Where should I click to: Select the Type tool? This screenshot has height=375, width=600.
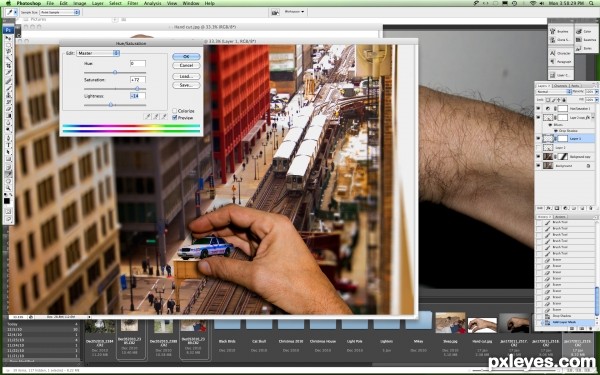pyautogui.click(x=8, y=145)
